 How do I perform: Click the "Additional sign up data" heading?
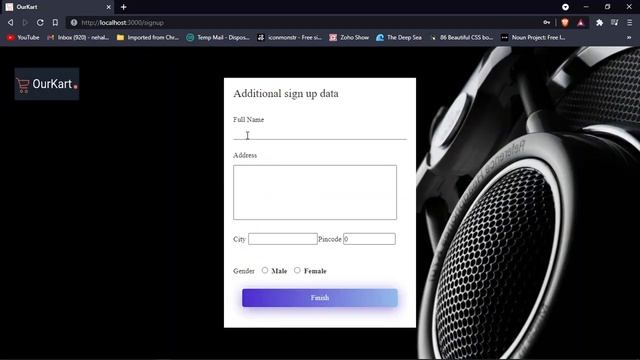tap(286, 93)
